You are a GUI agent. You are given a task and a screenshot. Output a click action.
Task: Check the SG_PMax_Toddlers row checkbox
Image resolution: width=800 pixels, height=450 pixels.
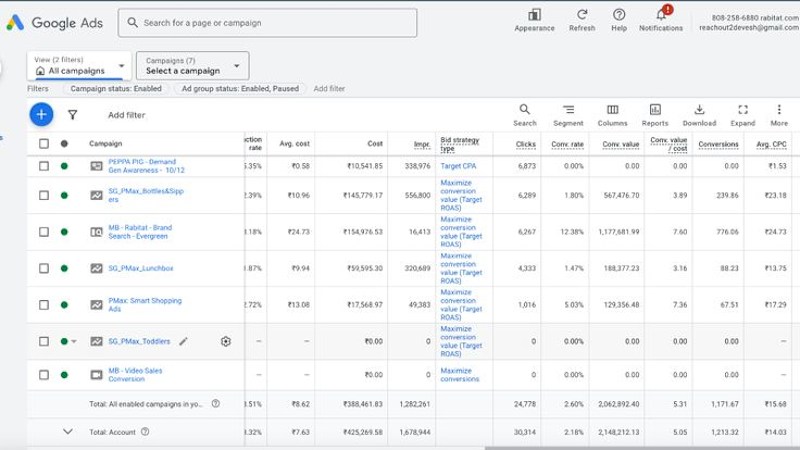44,341
